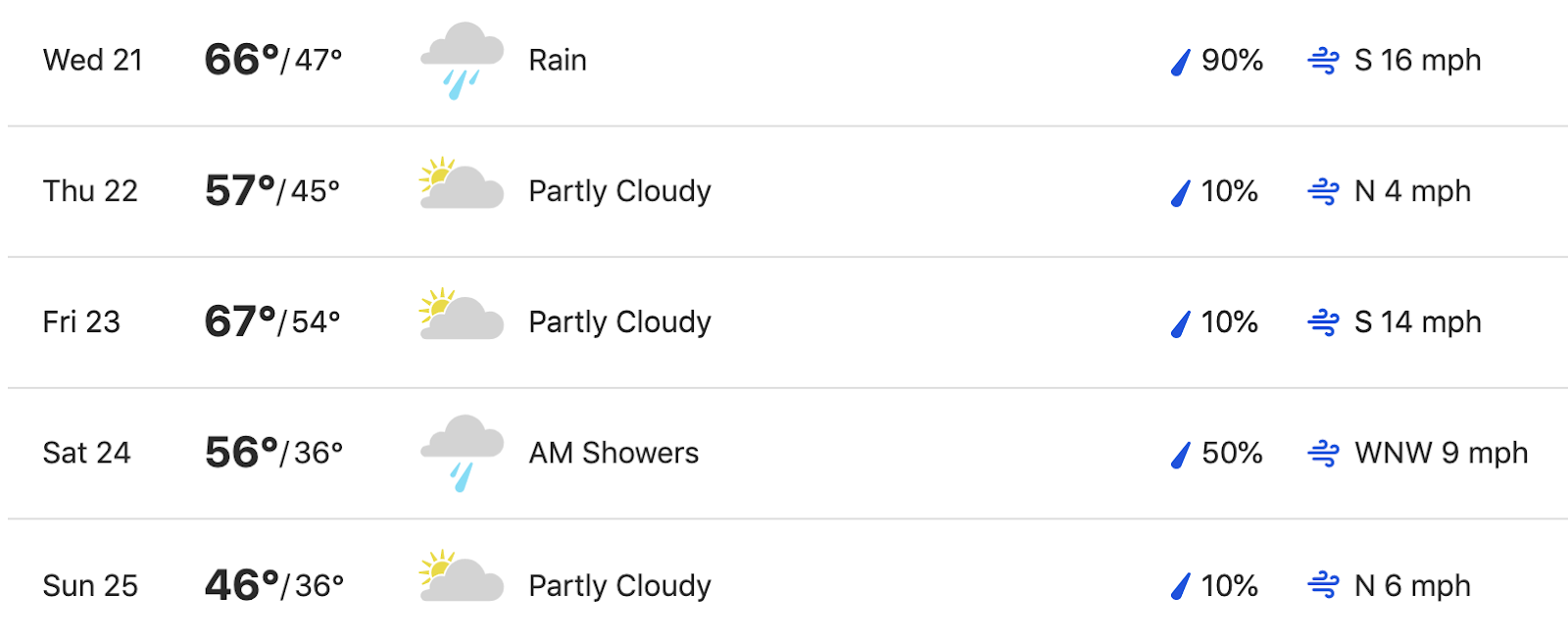Click the 46° high temperature for Sunday

coord(241,585)
